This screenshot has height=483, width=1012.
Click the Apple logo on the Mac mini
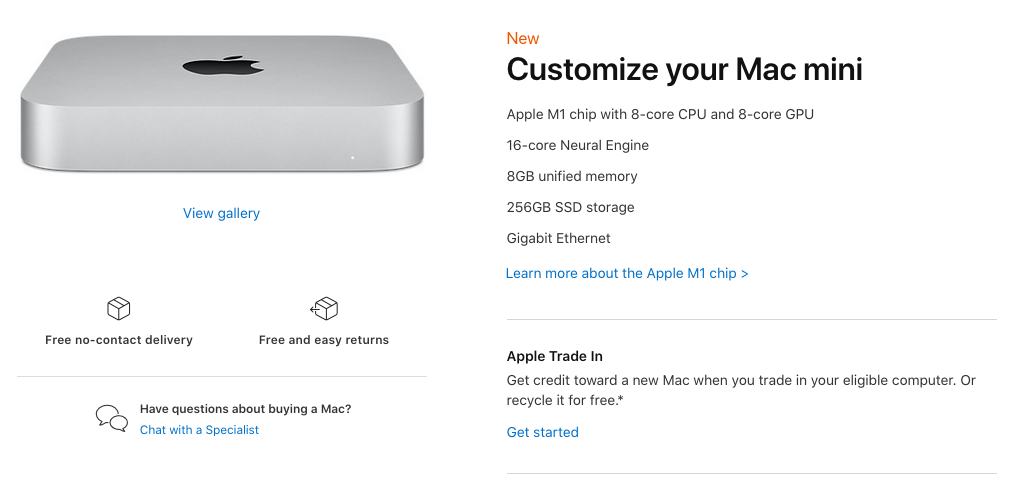click(221, 66)
